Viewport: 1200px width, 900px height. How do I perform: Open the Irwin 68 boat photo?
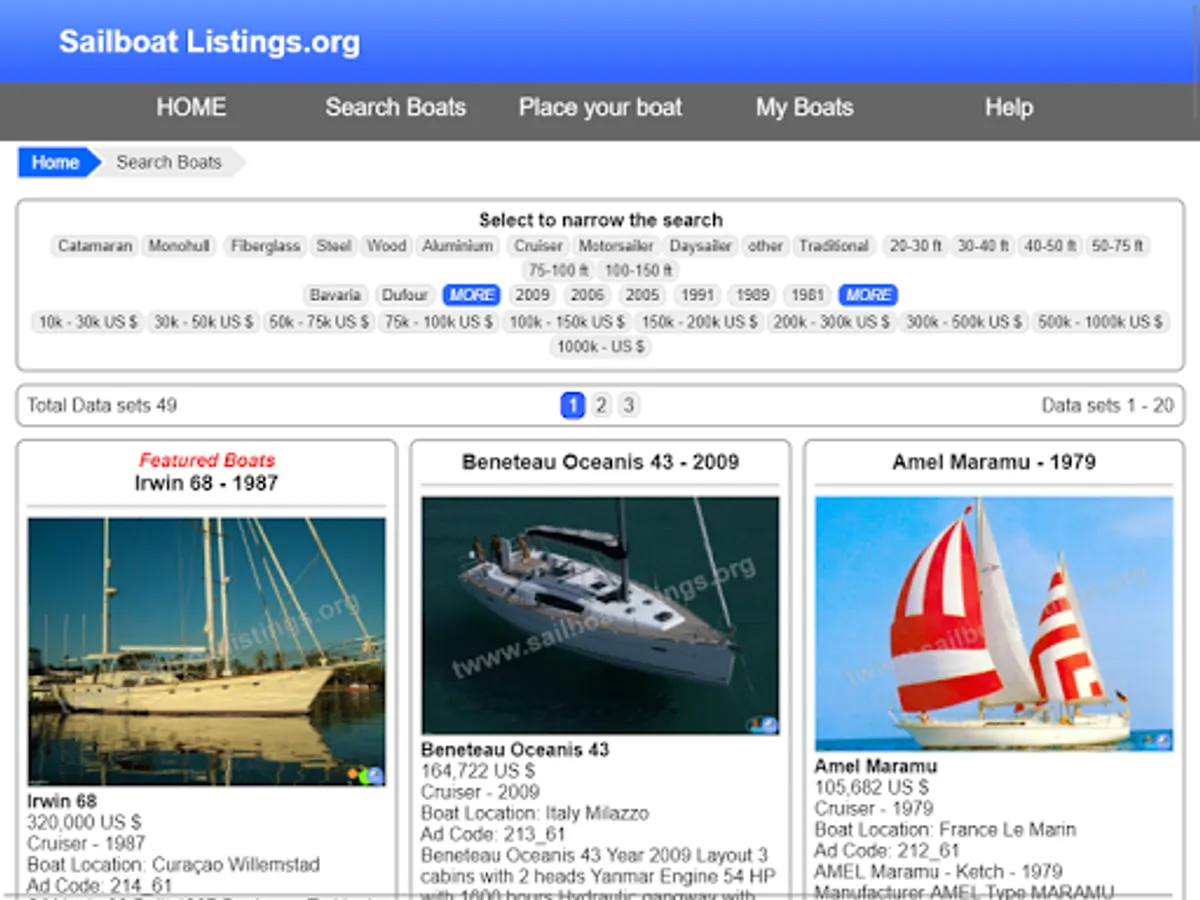point(206,651)
